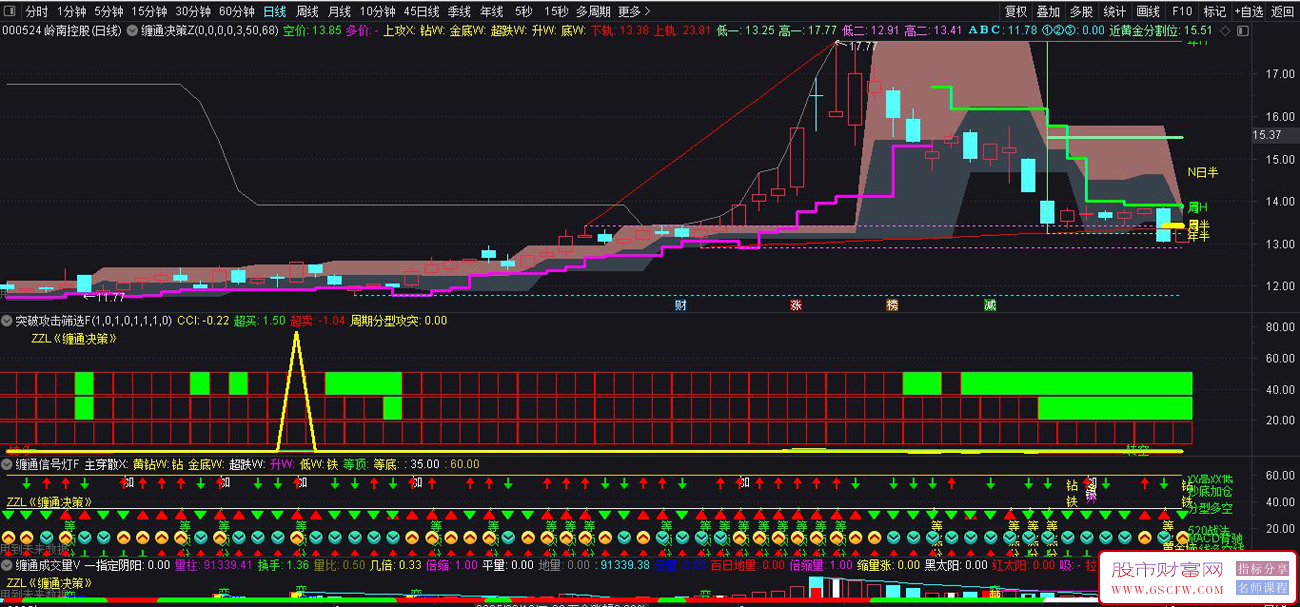Switch to the 分时 chart tab
The width and height of the screenshot is (1300, 607).
[36, 12]
